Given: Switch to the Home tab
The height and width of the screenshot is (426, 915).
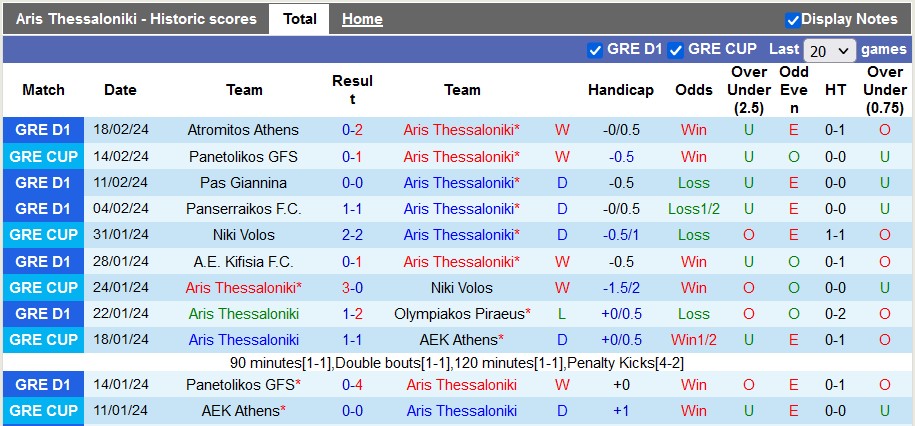Looking at the screenshot, I should point(362,19).
